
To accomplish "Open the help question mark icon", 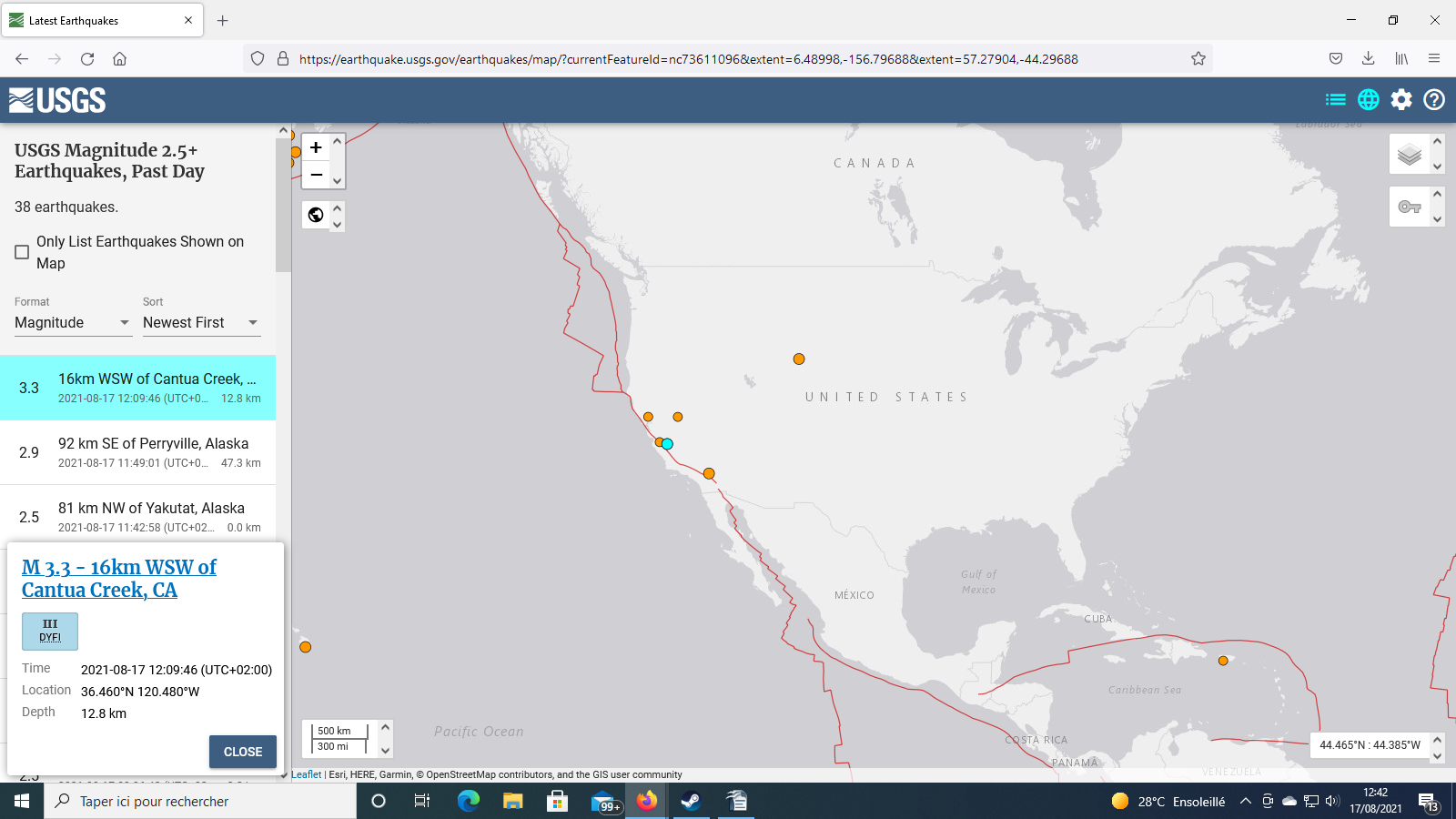I will pyautogui.click(x=1434, y=100).
